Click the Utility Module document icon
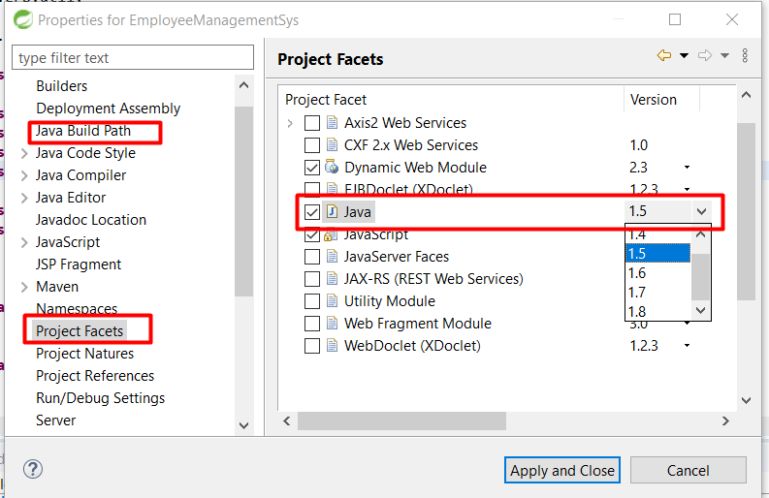 pyautogui.click(x=332, y=301)
